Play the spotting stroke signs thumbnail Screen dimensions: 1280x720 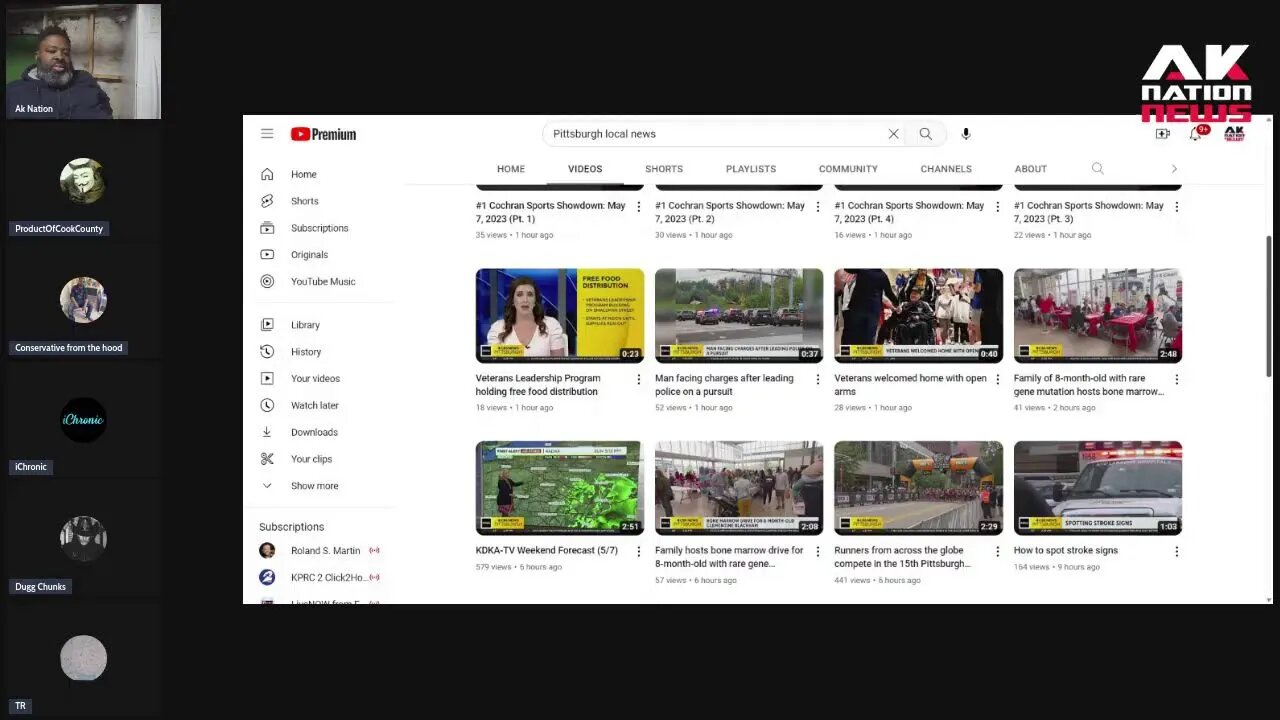pos(1098,488)
